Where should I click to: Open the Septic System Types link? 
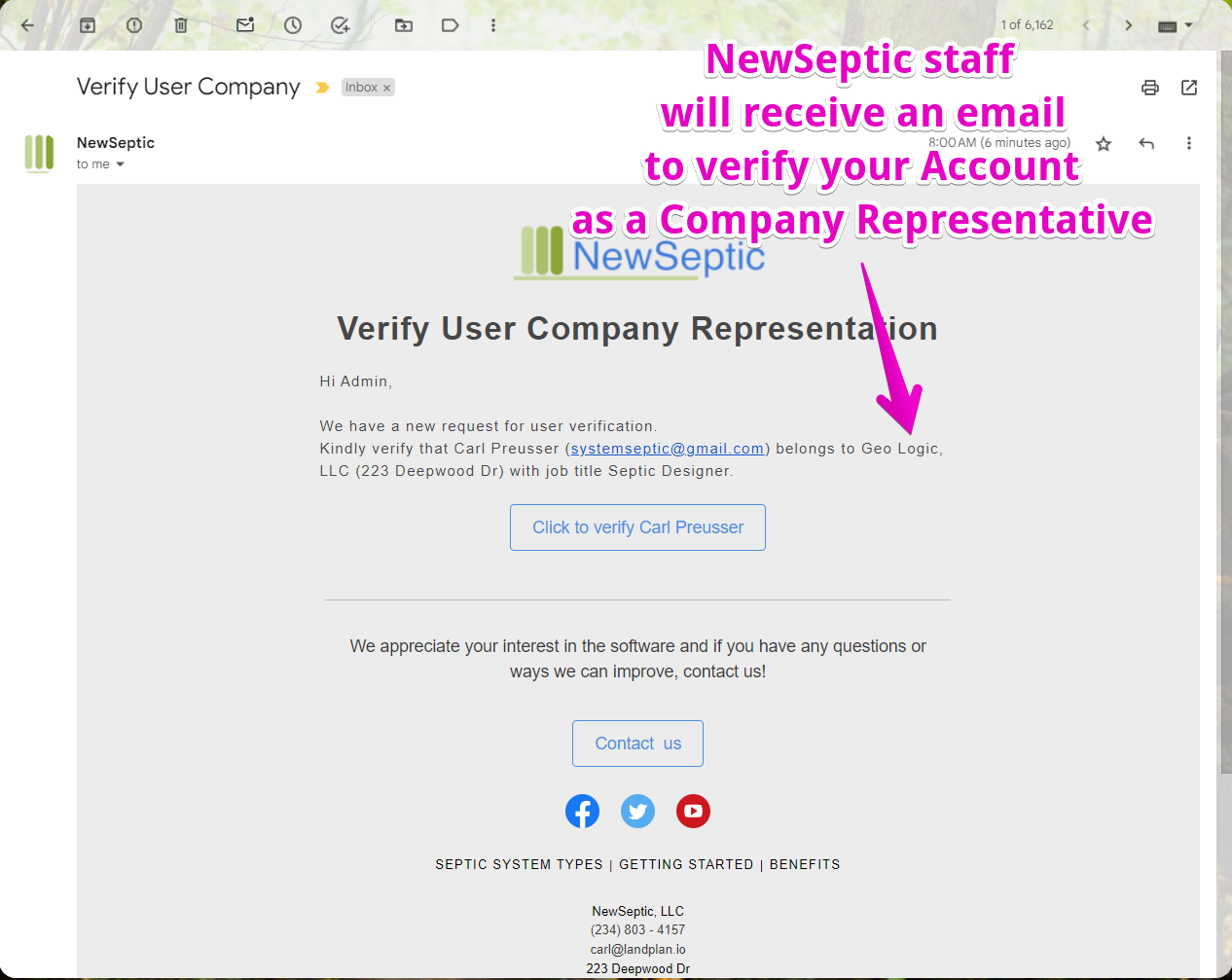coord(519,864)
